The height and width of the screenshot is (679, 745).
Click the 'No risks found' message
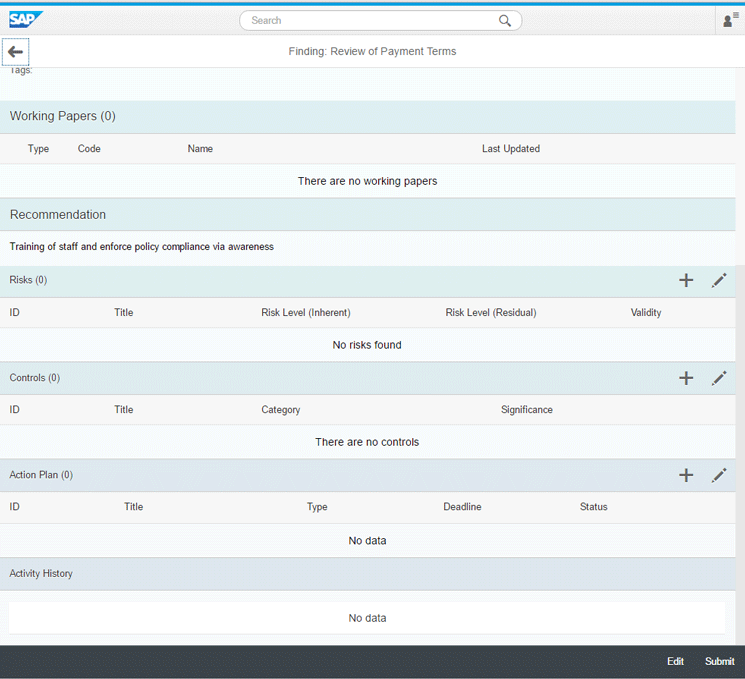coord(367,345)
